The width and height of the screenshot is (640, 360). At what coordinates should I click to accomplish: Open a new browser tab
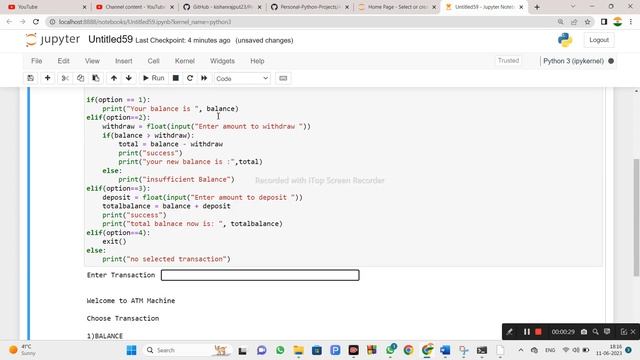537,7
